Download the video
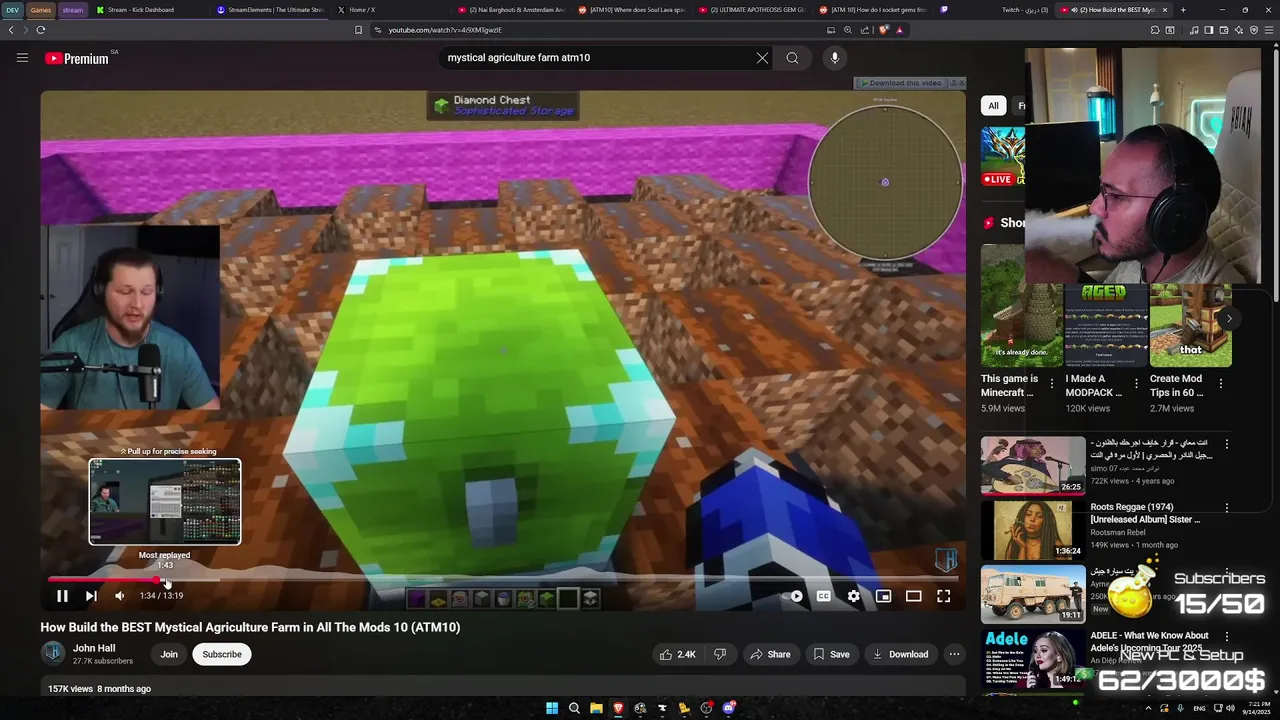The image size is (1280, 720). (900, 654)
